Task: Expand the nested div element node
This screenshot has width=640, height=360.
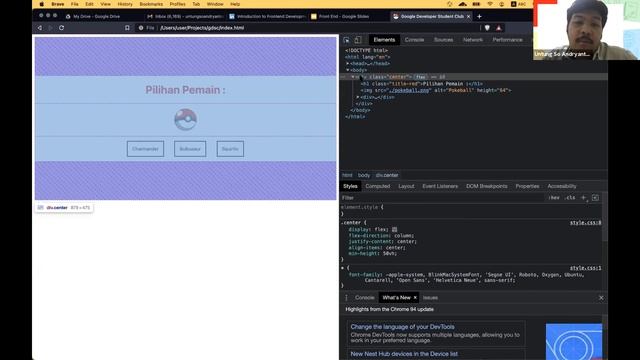Action: [358, 97]
